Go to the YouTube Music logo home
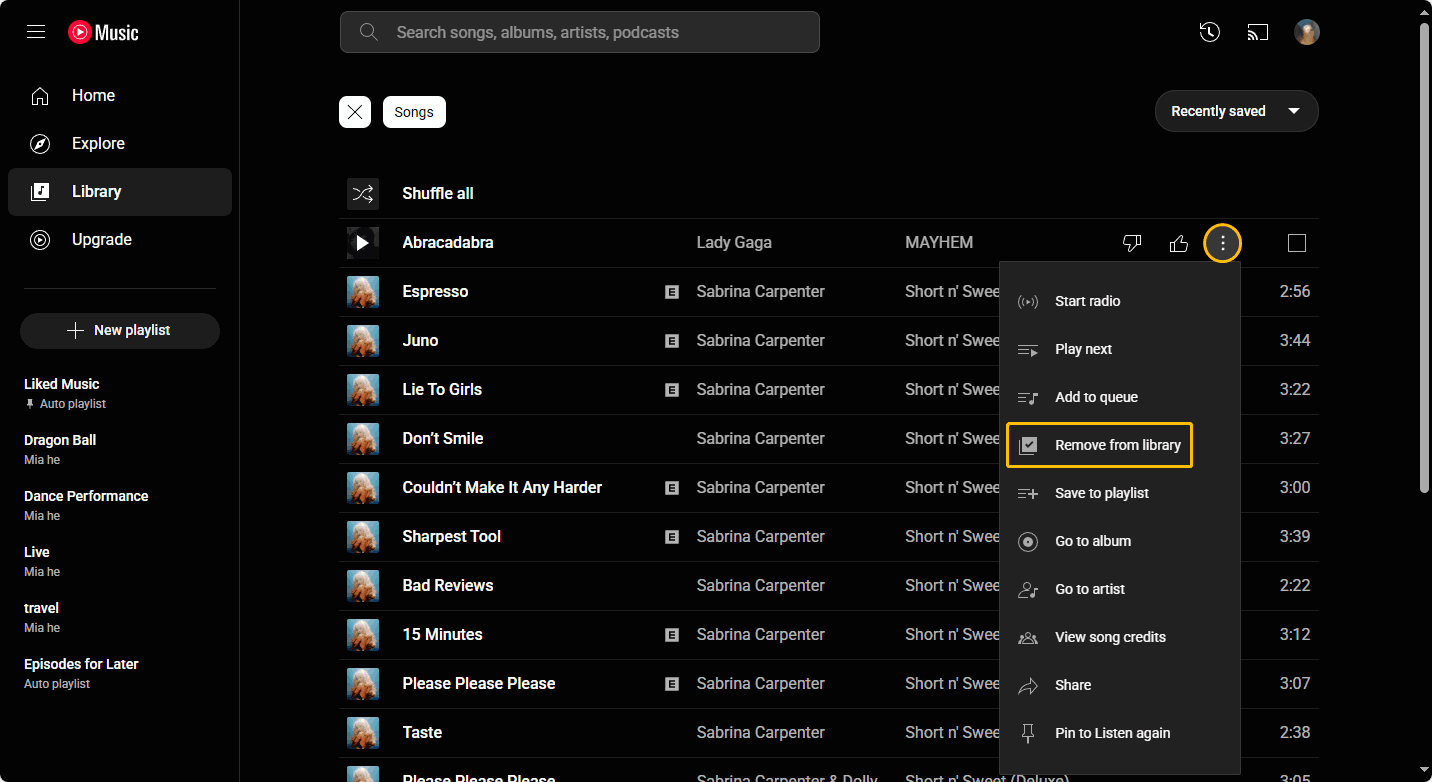 tap(103, 32)
